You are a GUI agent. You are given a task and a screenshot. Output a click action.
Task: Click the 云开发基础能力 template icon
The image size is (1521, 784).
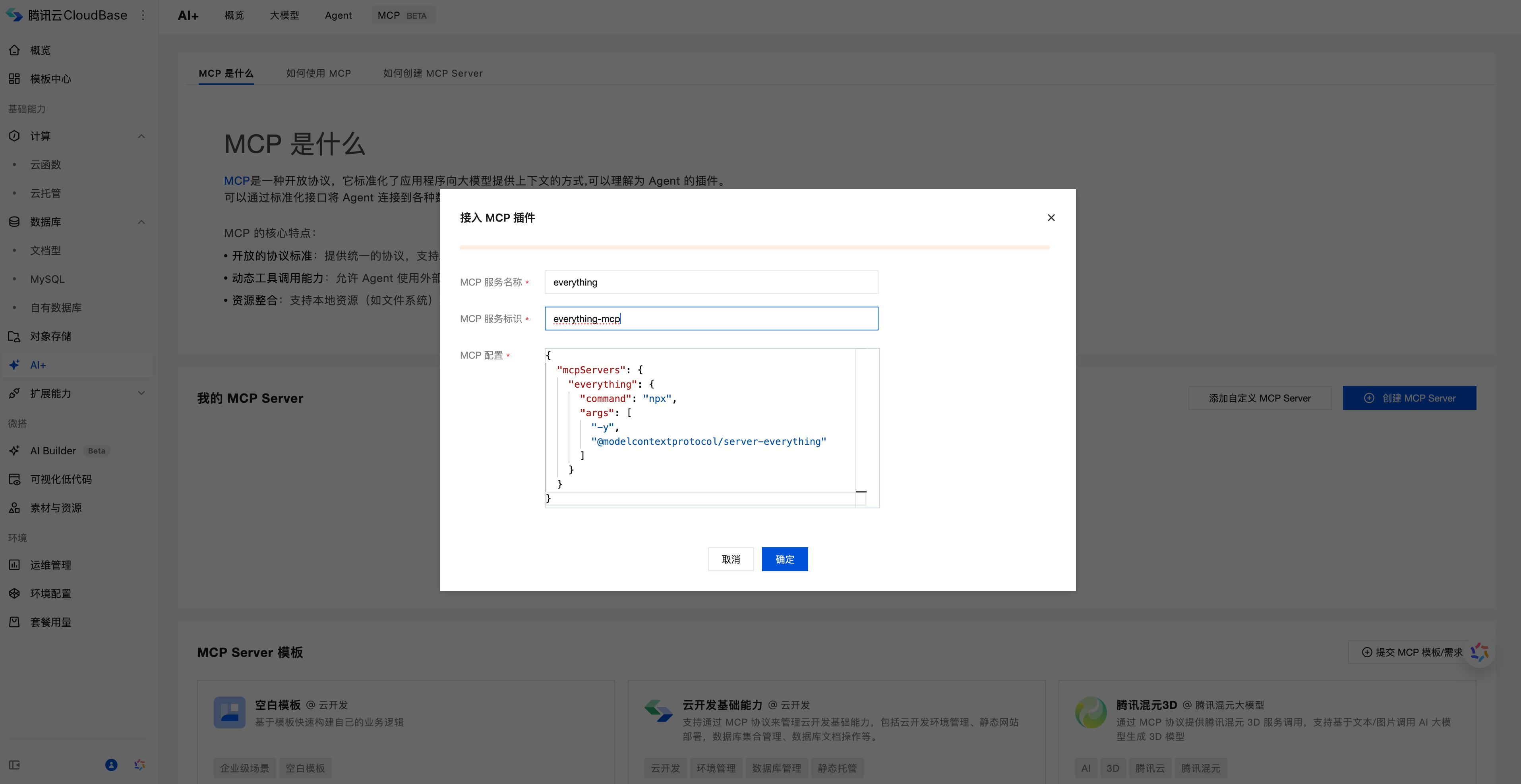[x=659, y=711]
